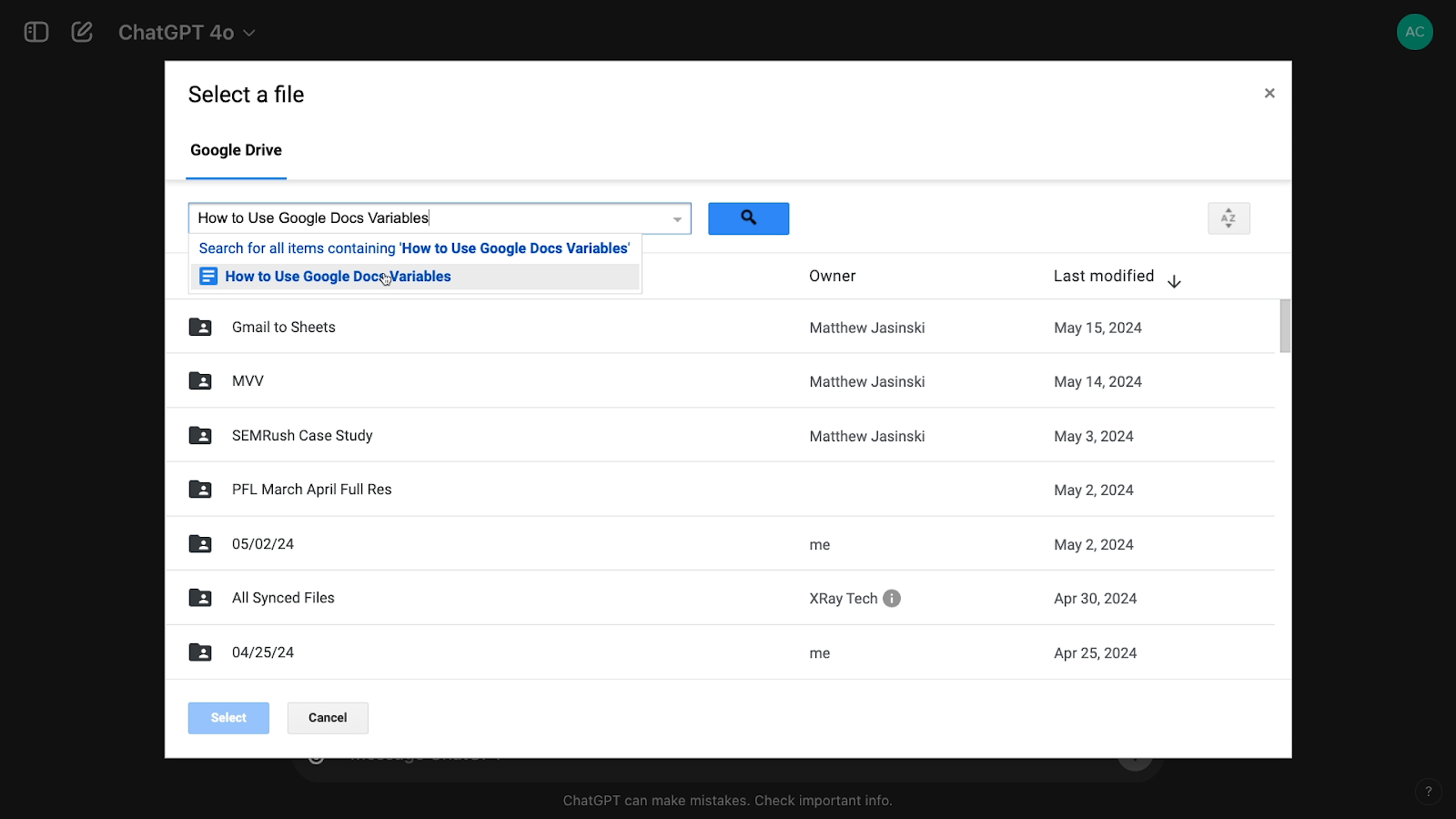Image resolution: width=1456 pixels, height=819 pixels.
Task: Click the file list scrollbar thumb
Action: coord(1285,326)
